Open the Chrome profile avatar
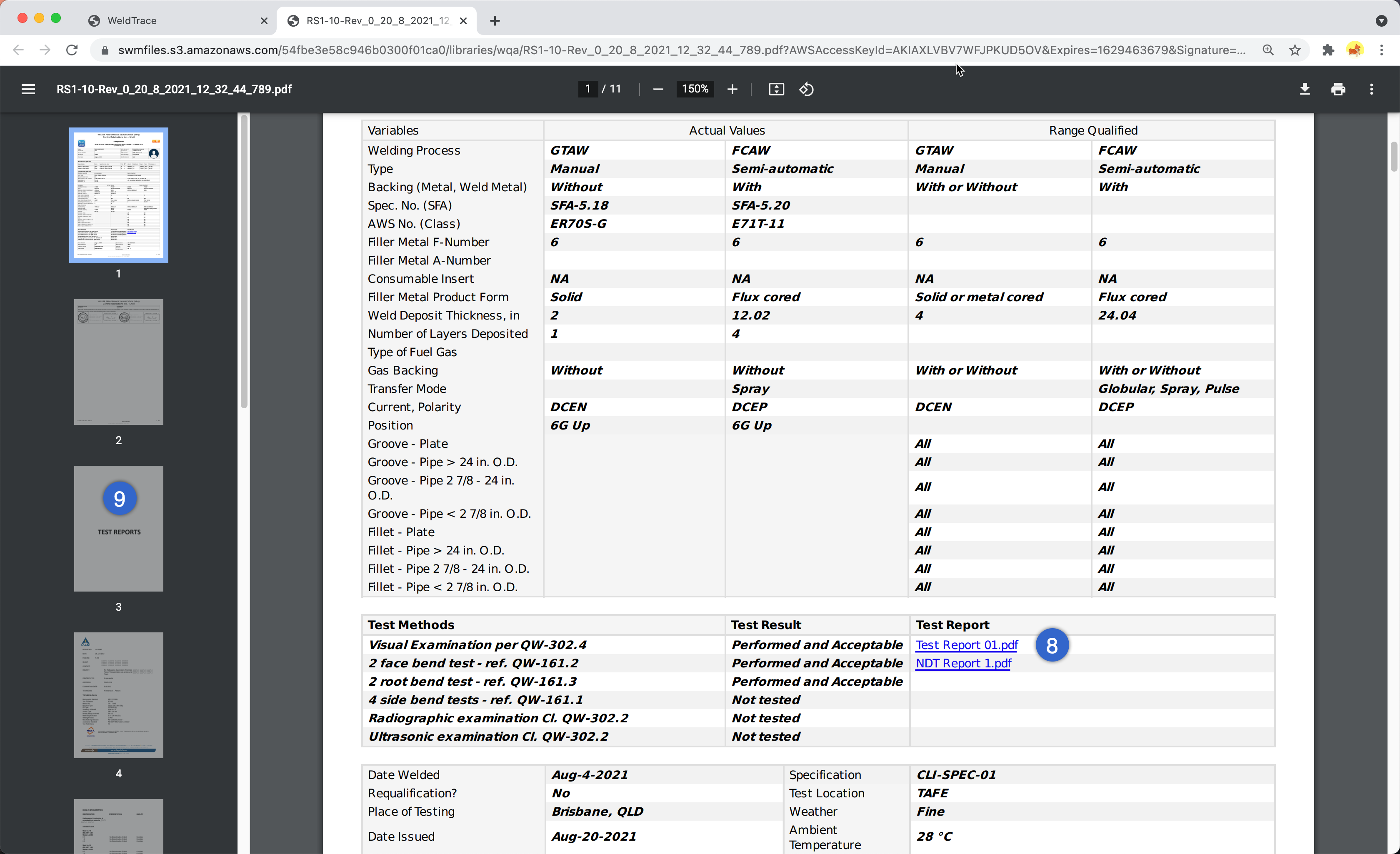Image resolution: width=1400 pixels, height=854 pixels. coord(1355,50)
